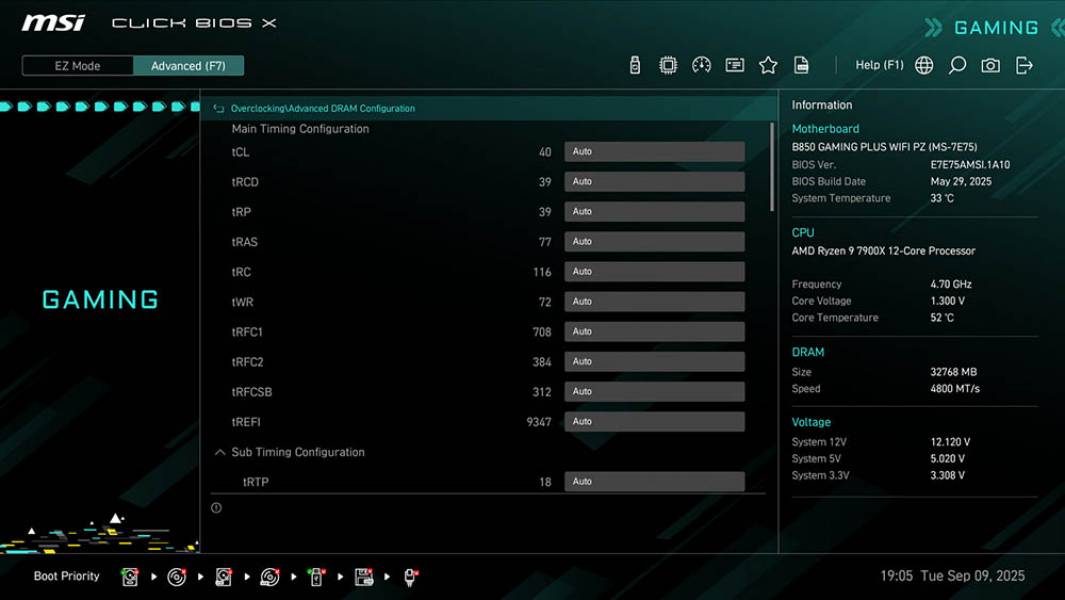This screenshot has height=600, width=1065.
Task: Open the CPU information chip icon
Action: (668, 64)
